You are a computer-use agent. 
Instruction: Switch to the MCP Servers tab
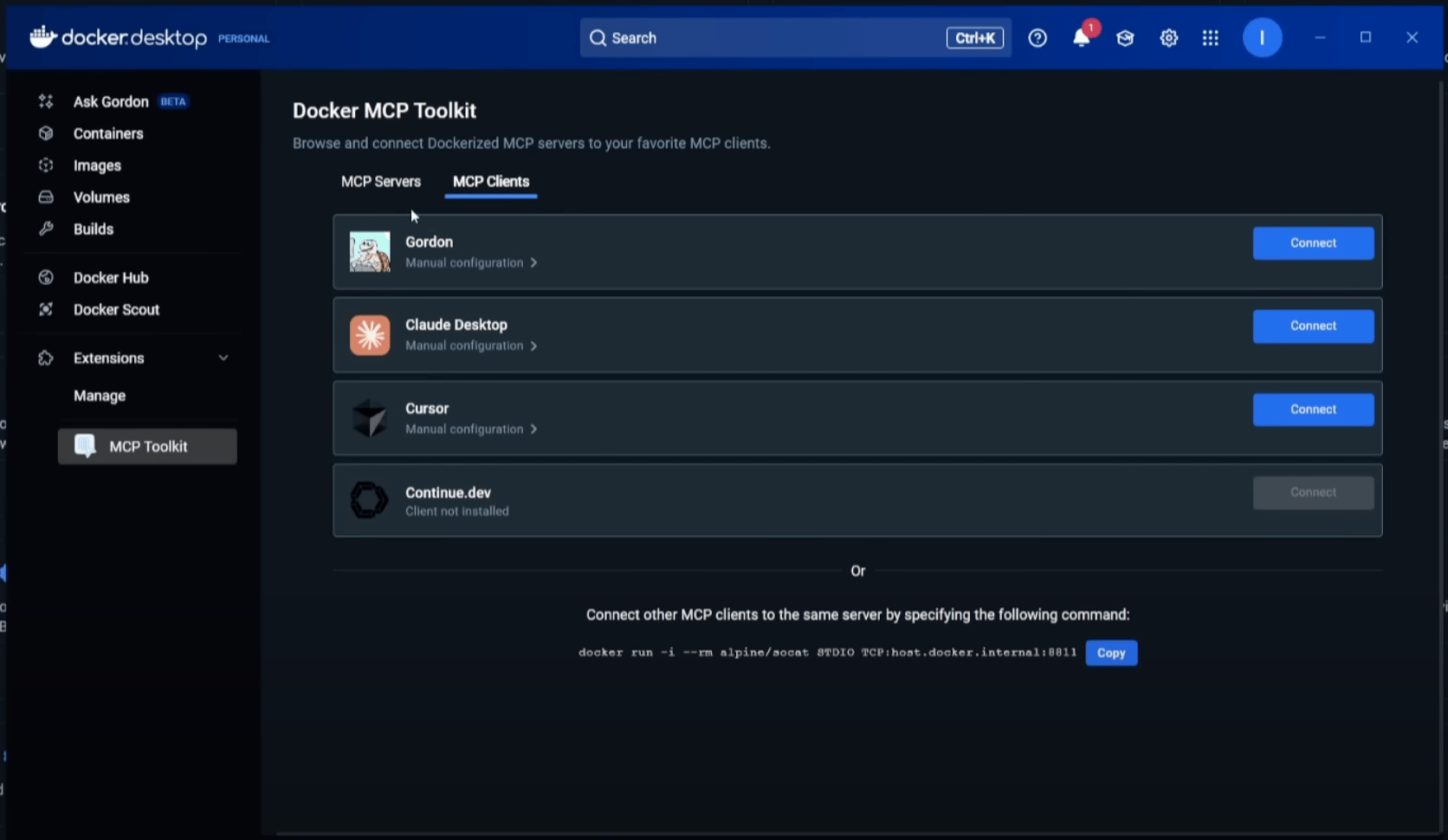click(381, 182)
